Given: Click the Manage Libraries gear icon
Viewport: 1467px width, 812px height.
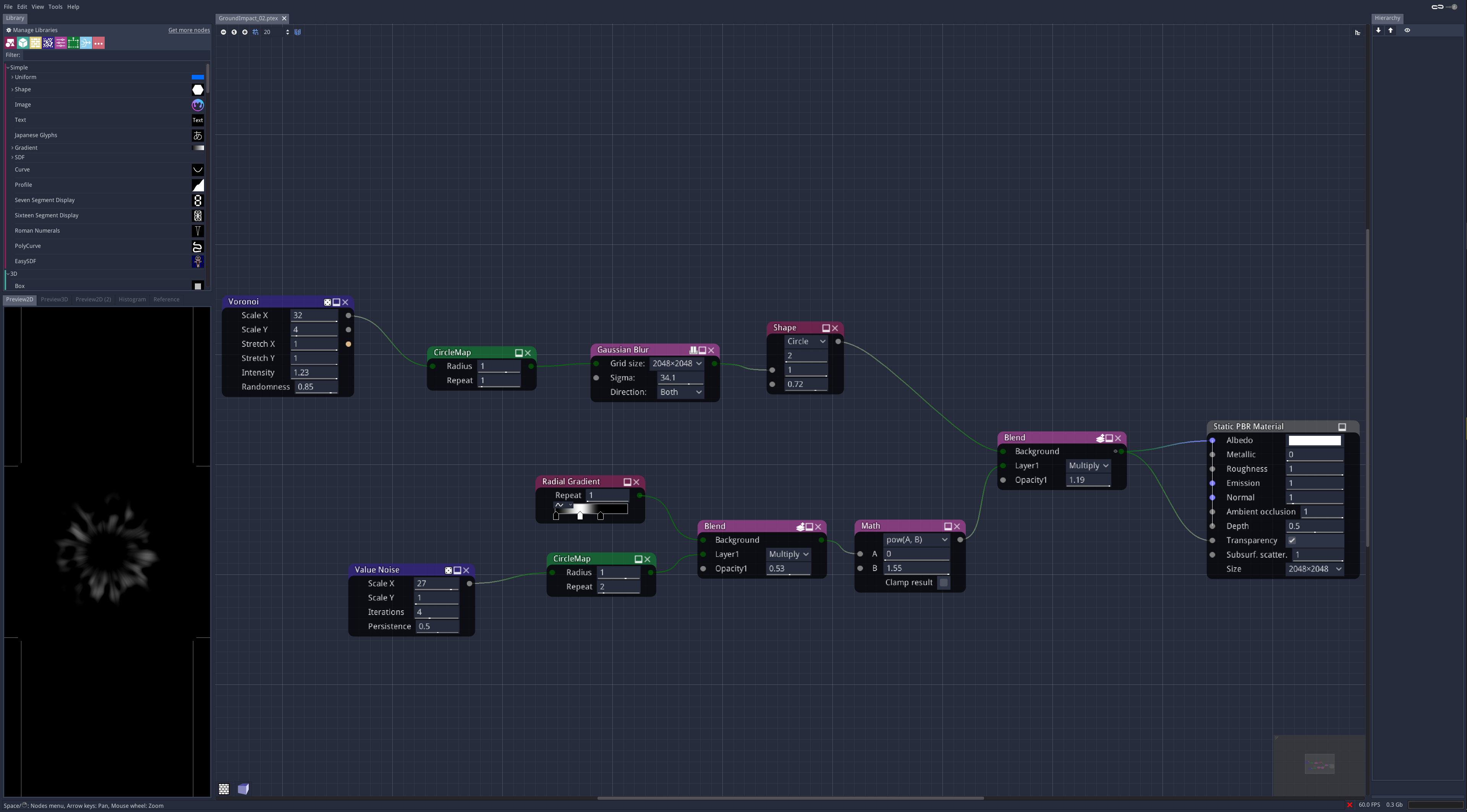Looking at the screenshot, I should coord(8,30).
